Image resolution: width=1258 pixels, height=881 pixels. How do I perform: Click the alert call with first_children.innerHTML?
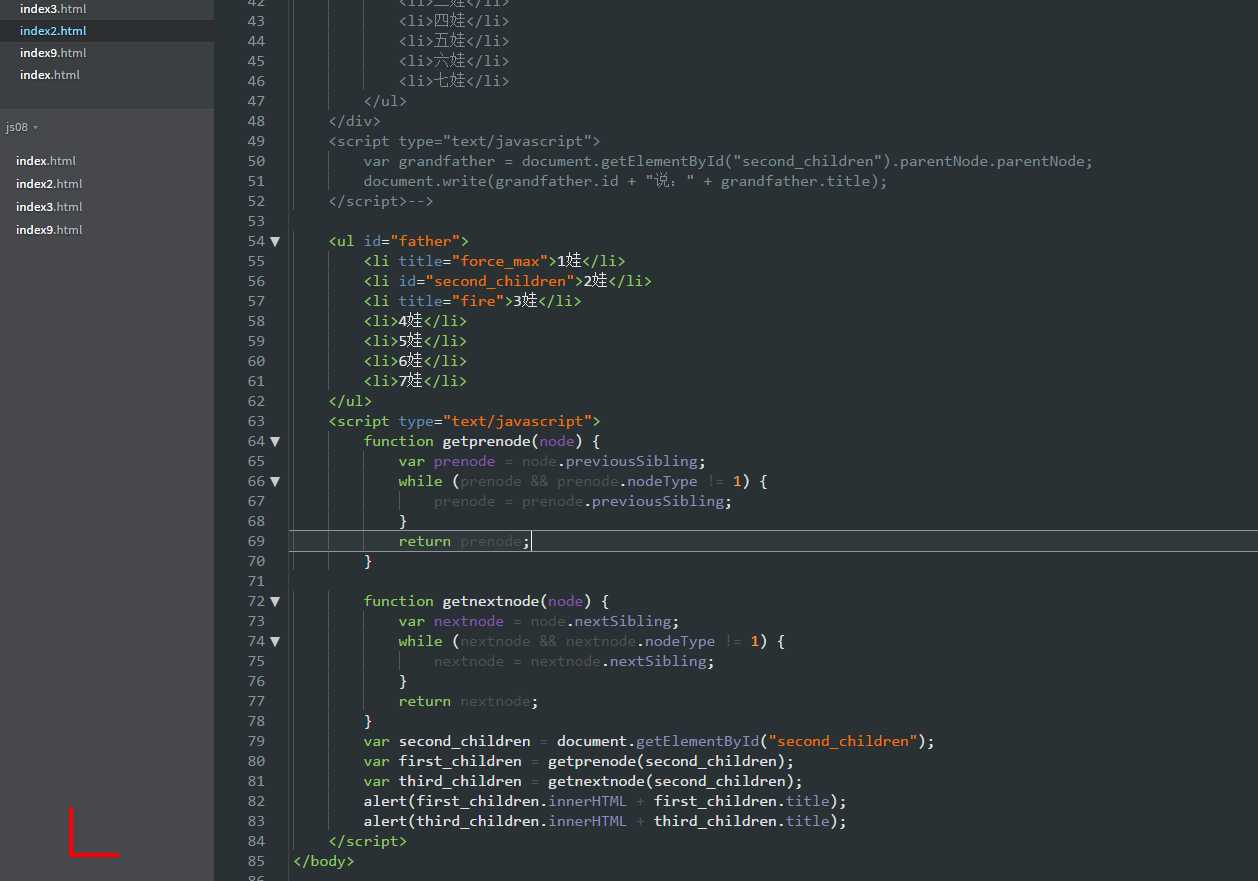click(x=605, y=801)
